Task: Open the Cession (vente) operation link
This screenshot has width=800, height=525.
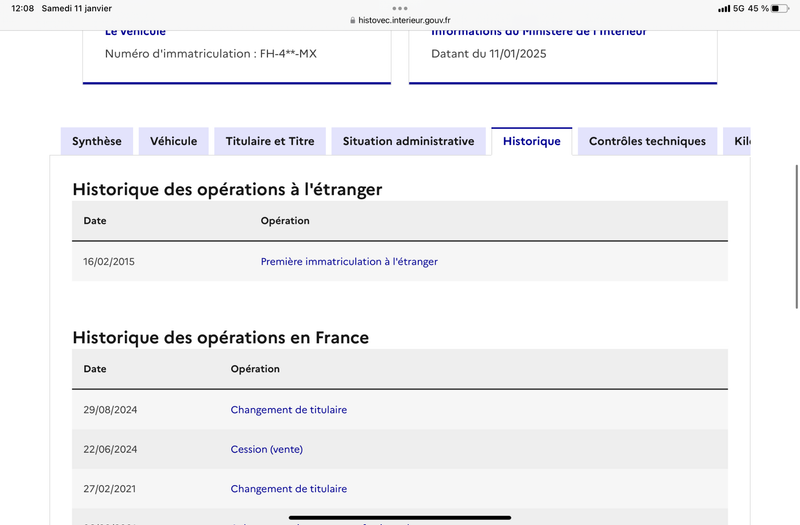Action: click(266, 450)
